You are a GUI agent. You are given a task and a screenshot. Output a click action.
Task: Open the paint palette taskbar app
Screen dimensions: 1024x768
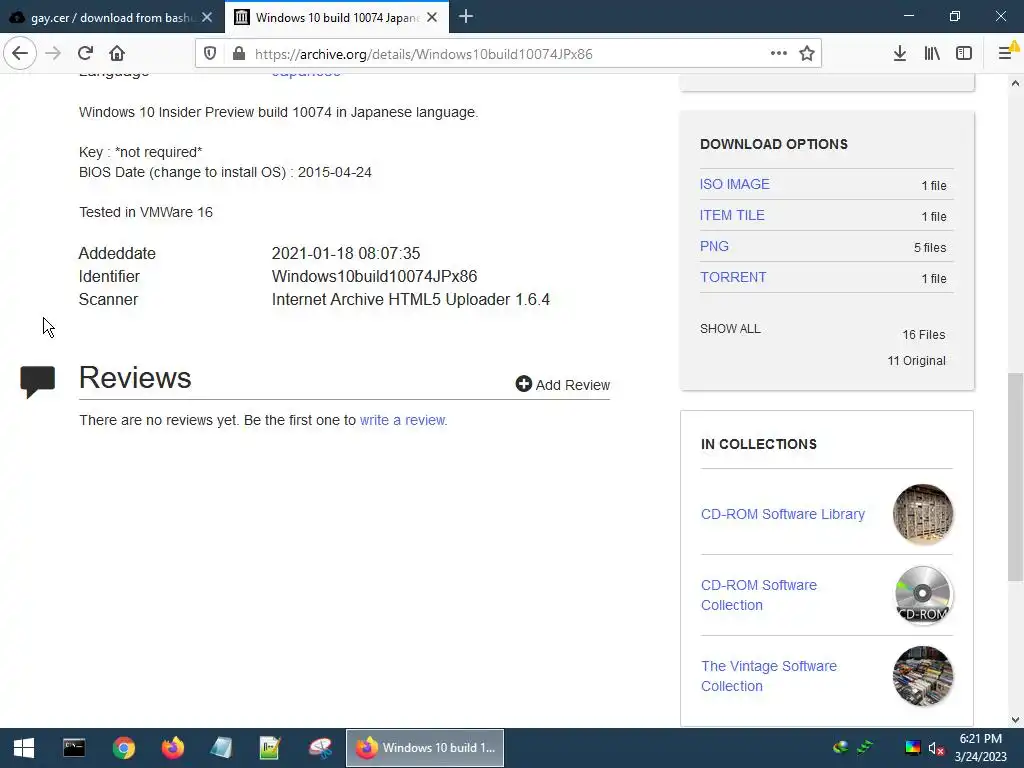tap(320, 748)
